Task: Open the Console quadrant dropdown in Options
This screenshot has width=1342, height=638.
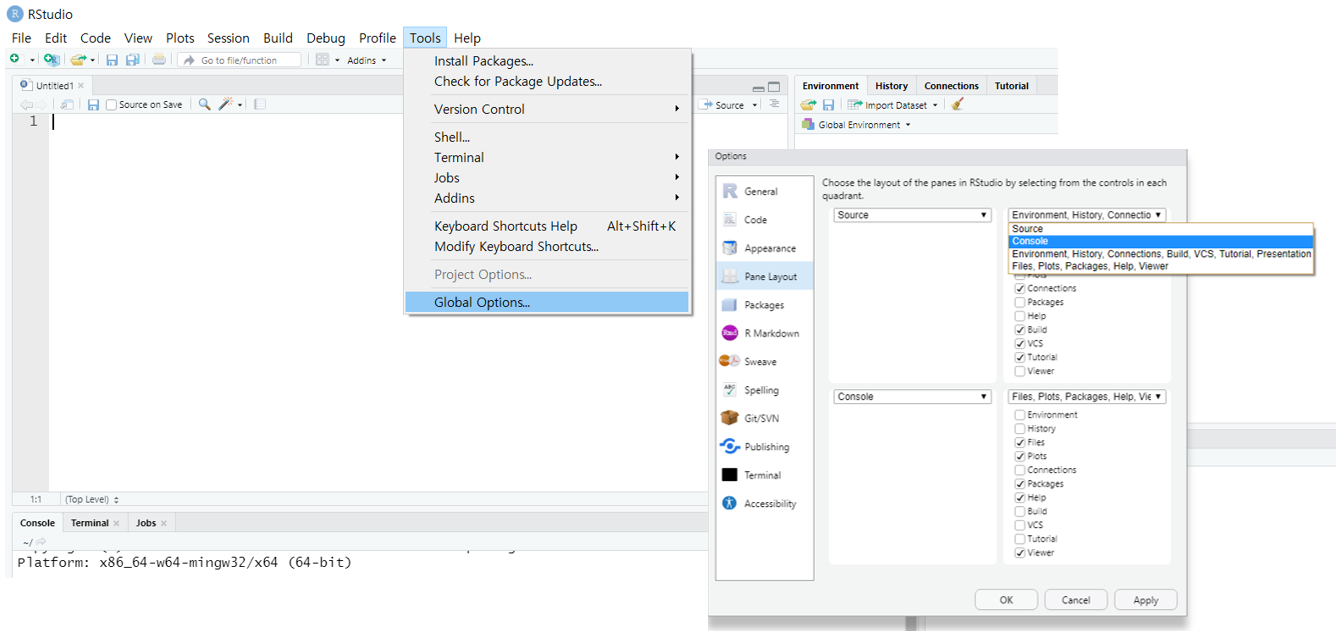Action: tap(912, 397)
